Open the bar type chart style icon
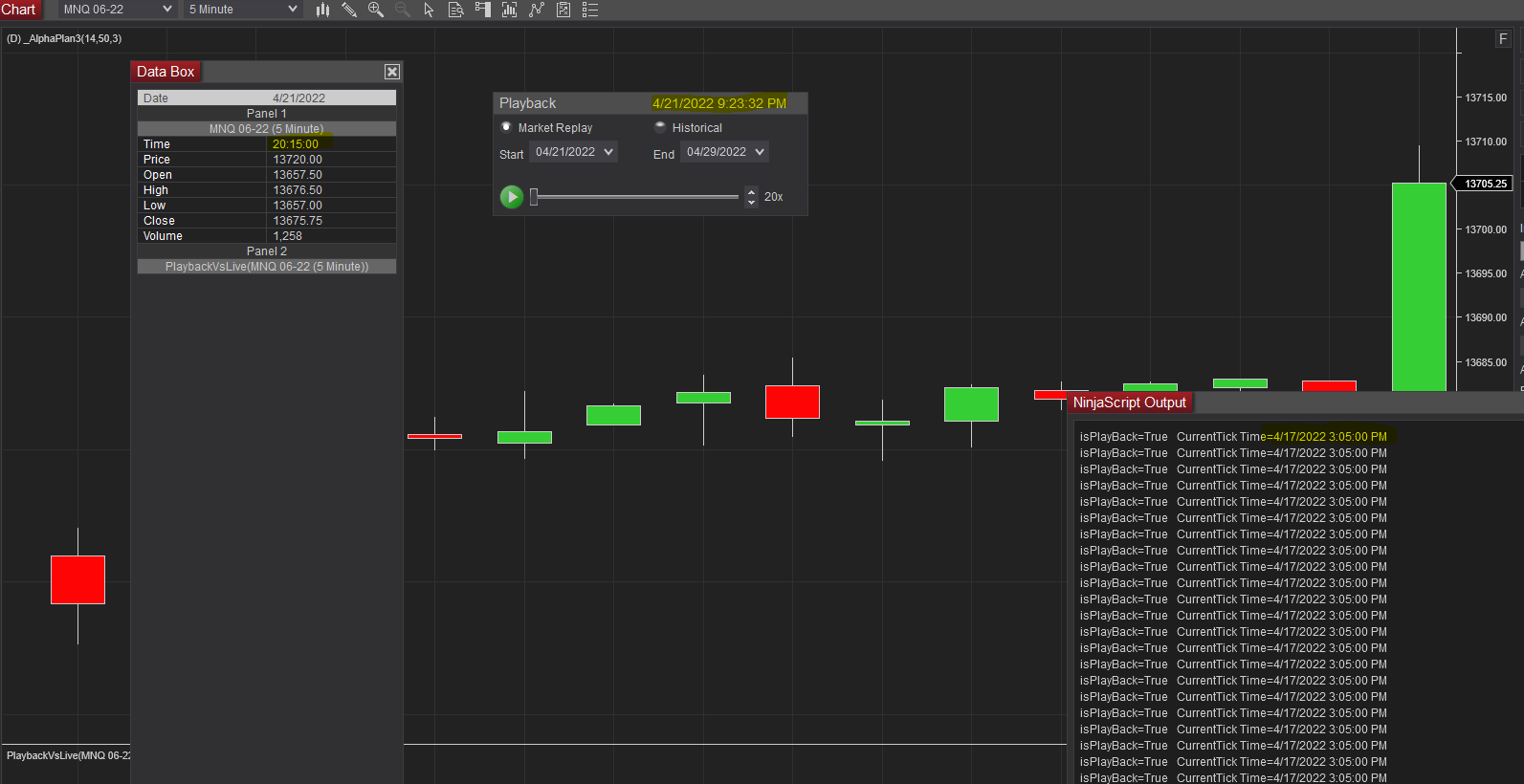 [x=322, y=10]
